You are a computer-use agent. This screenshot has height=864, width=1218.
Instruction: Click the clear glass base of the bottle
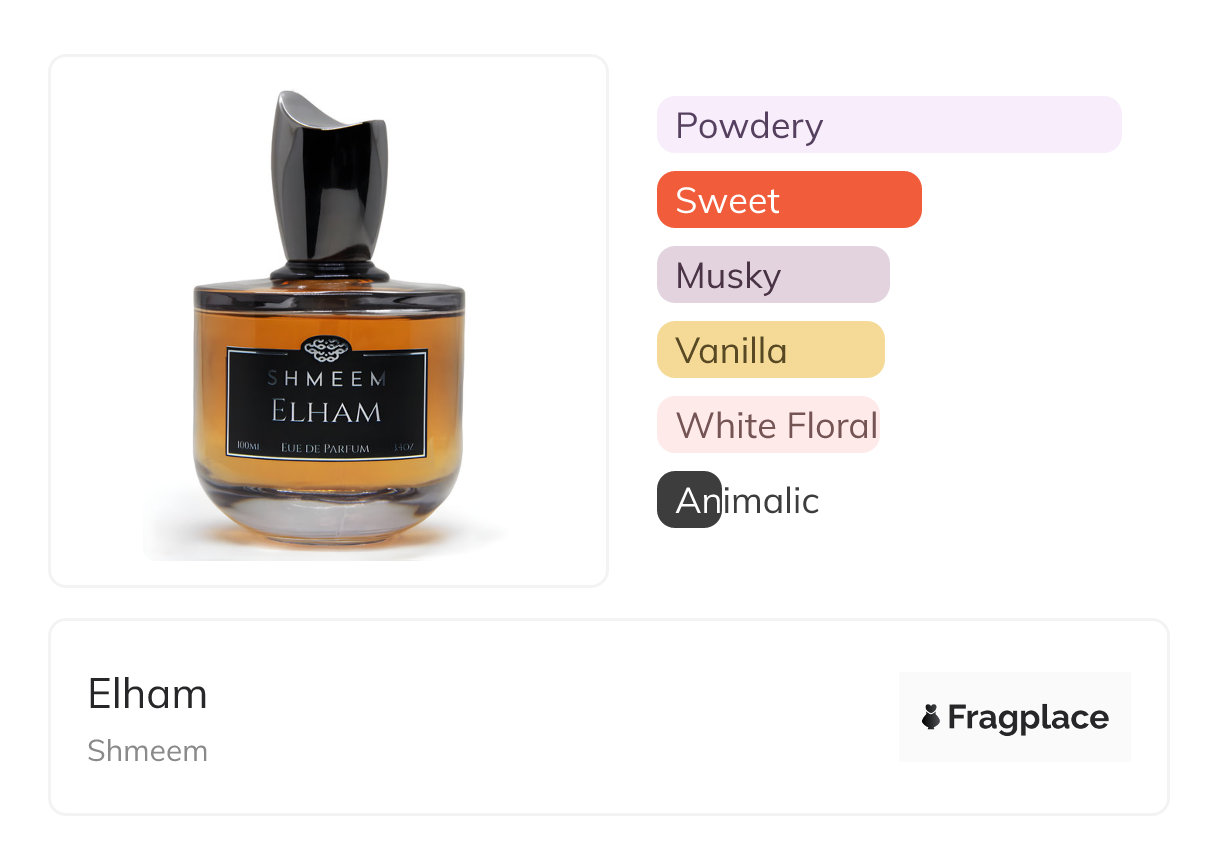tap(329, 515)
